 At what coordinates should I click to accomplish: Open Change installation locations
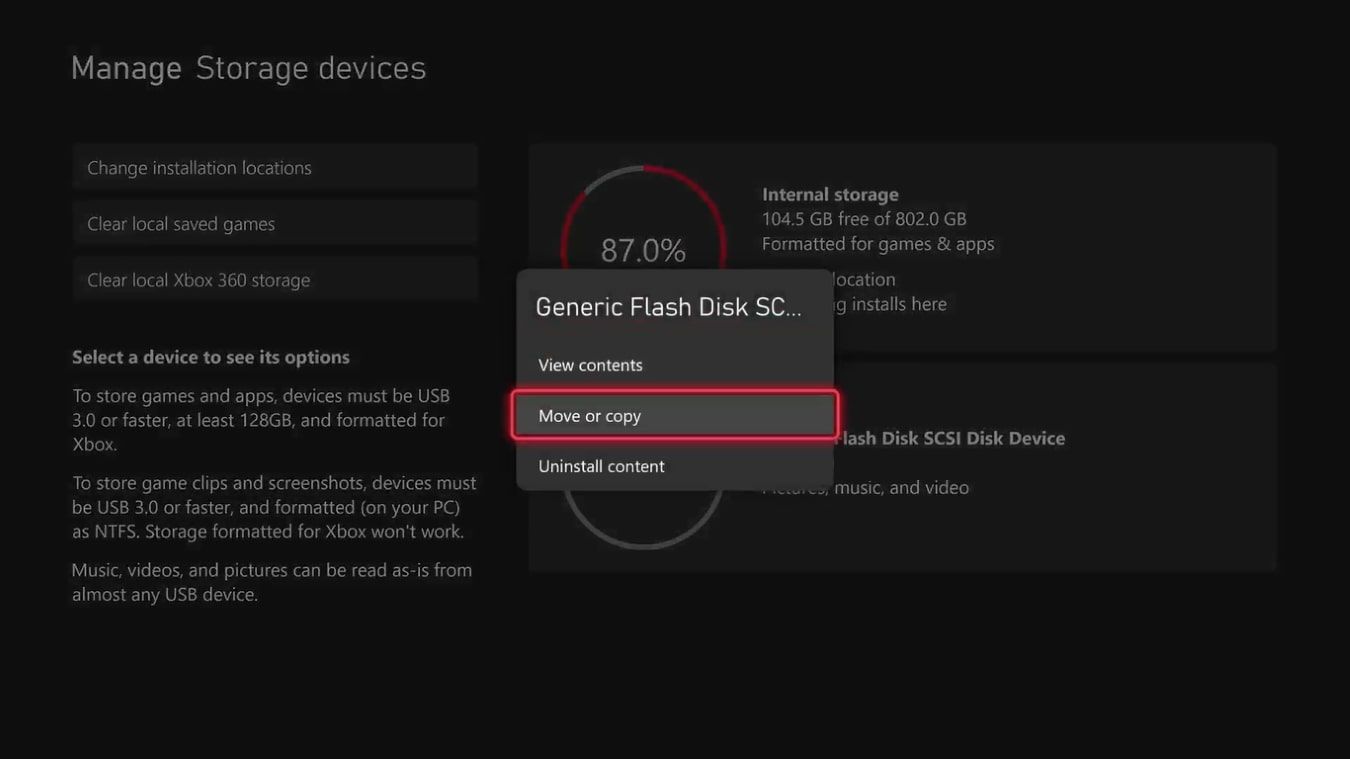(275, 168)
